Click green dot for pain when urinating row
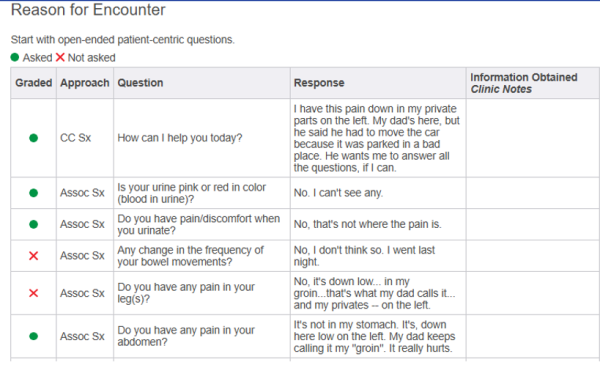This screenshot has width=600, height=365. 34,224
